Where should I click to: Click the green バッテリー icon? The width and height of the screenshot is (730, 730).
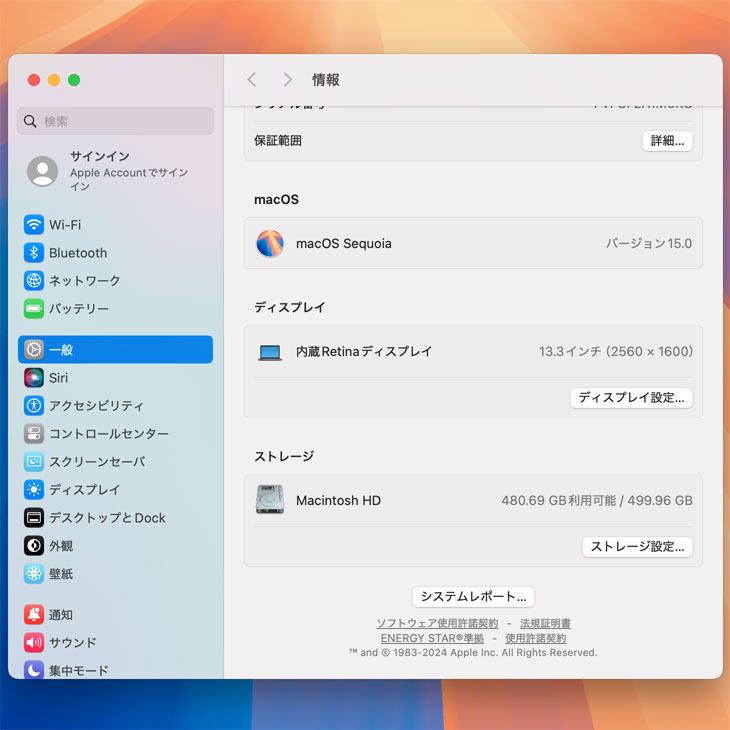pos(34,309)
